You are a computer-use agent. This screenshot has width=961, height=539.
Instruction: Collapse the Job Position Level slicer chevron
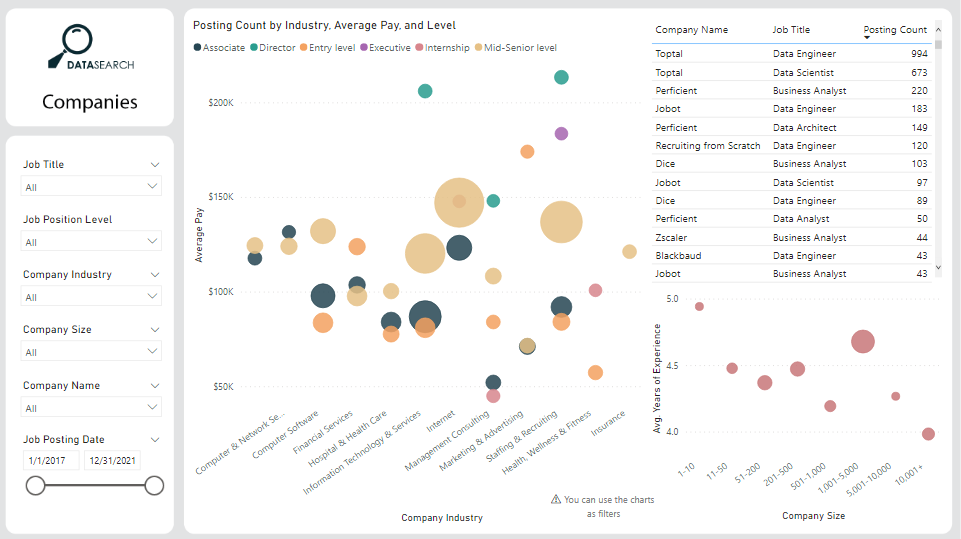point(155,219)
